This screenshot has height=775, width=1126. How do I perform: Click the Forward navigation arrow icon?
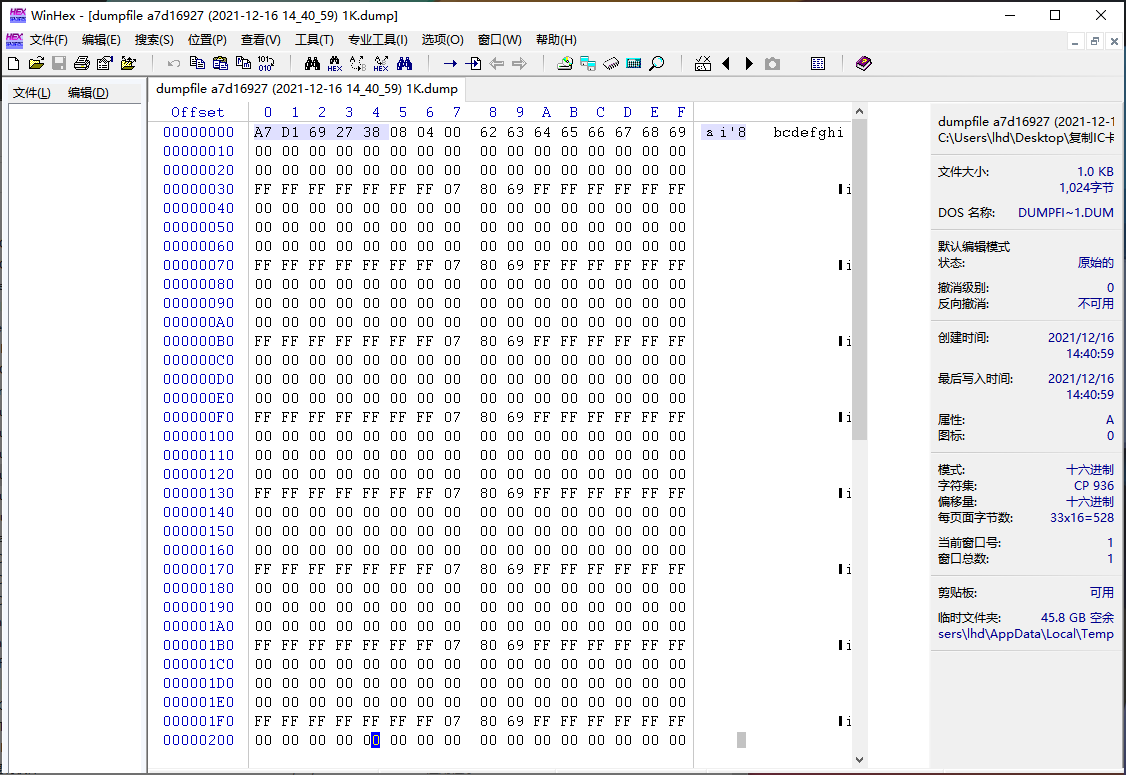519,63
